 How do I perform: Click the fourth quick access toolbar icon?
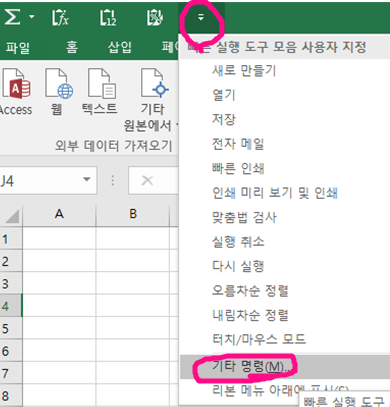(x=155, y=17)
